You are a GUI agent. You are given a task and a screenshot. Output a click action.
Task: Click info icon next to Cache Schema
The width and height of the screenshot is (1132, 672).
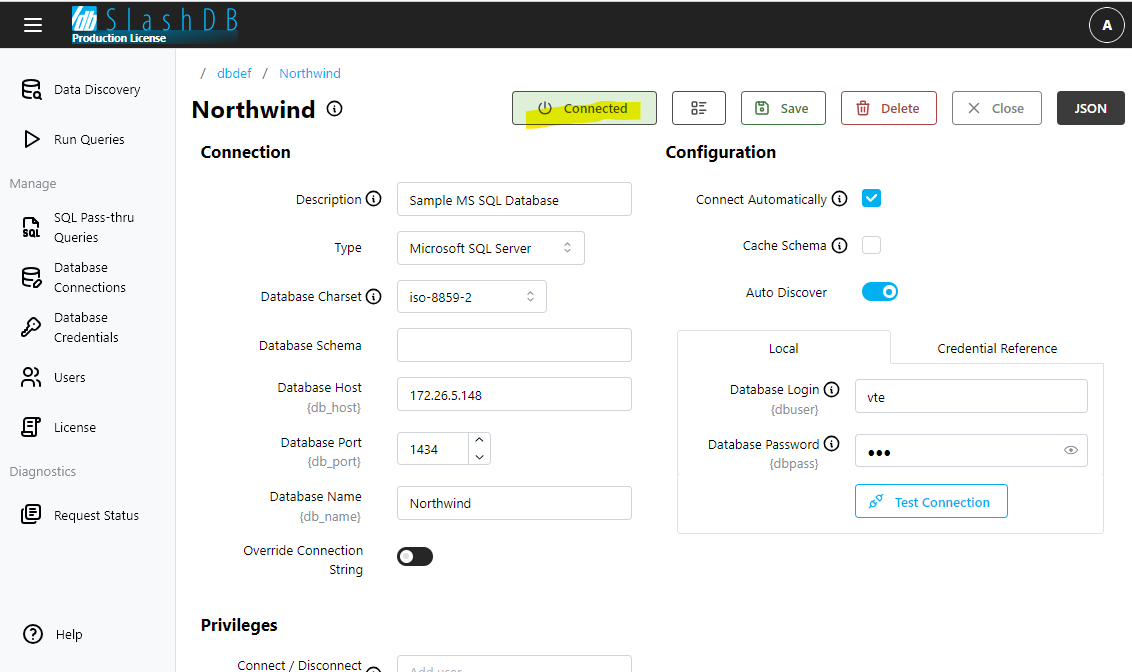point(839,245)
